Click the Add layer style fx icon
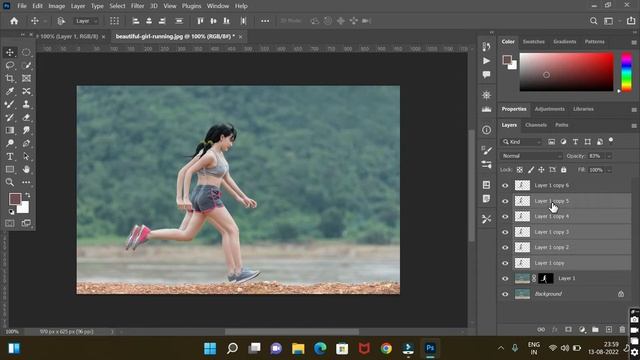The width and height of the screenshot is (640, 360). [x=555, y=329]
